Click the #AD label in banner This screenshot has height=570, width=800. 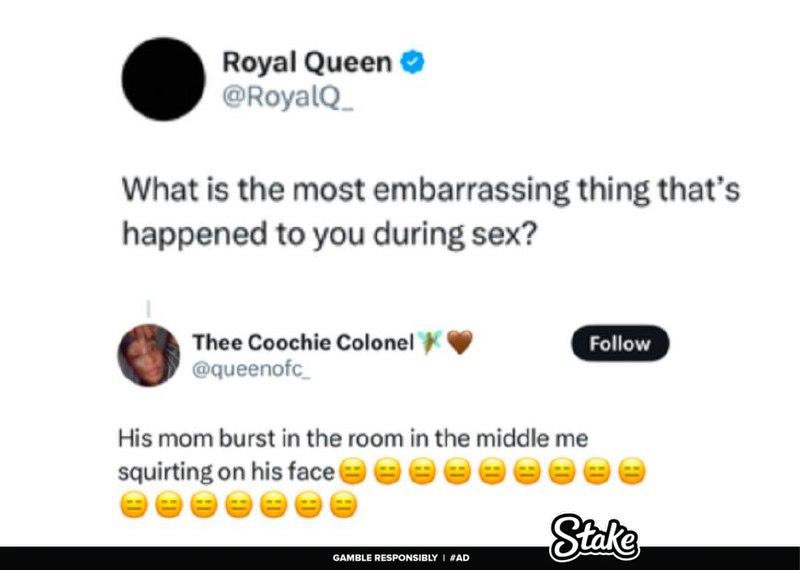point(461,558)
